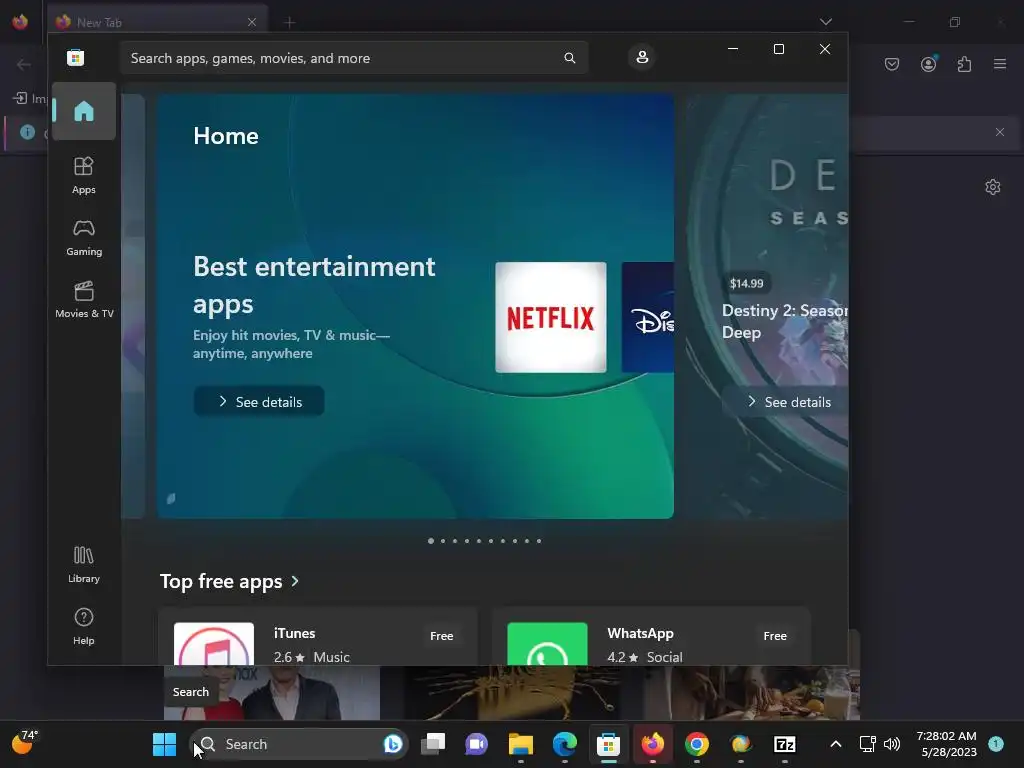Click the Destiny 2 featured banner
Screen dimensions: 1024x768
(768, 307)
